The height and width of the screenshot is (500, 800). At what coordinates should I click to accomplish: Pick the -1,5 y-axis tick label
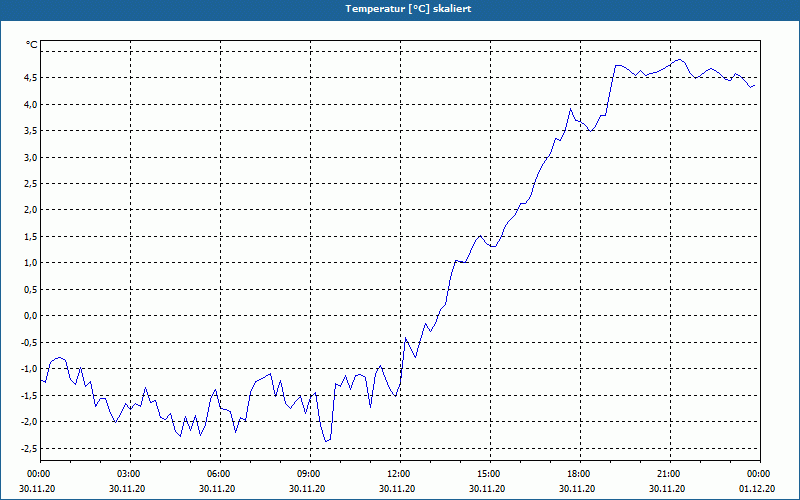click(x=28, y=395)
